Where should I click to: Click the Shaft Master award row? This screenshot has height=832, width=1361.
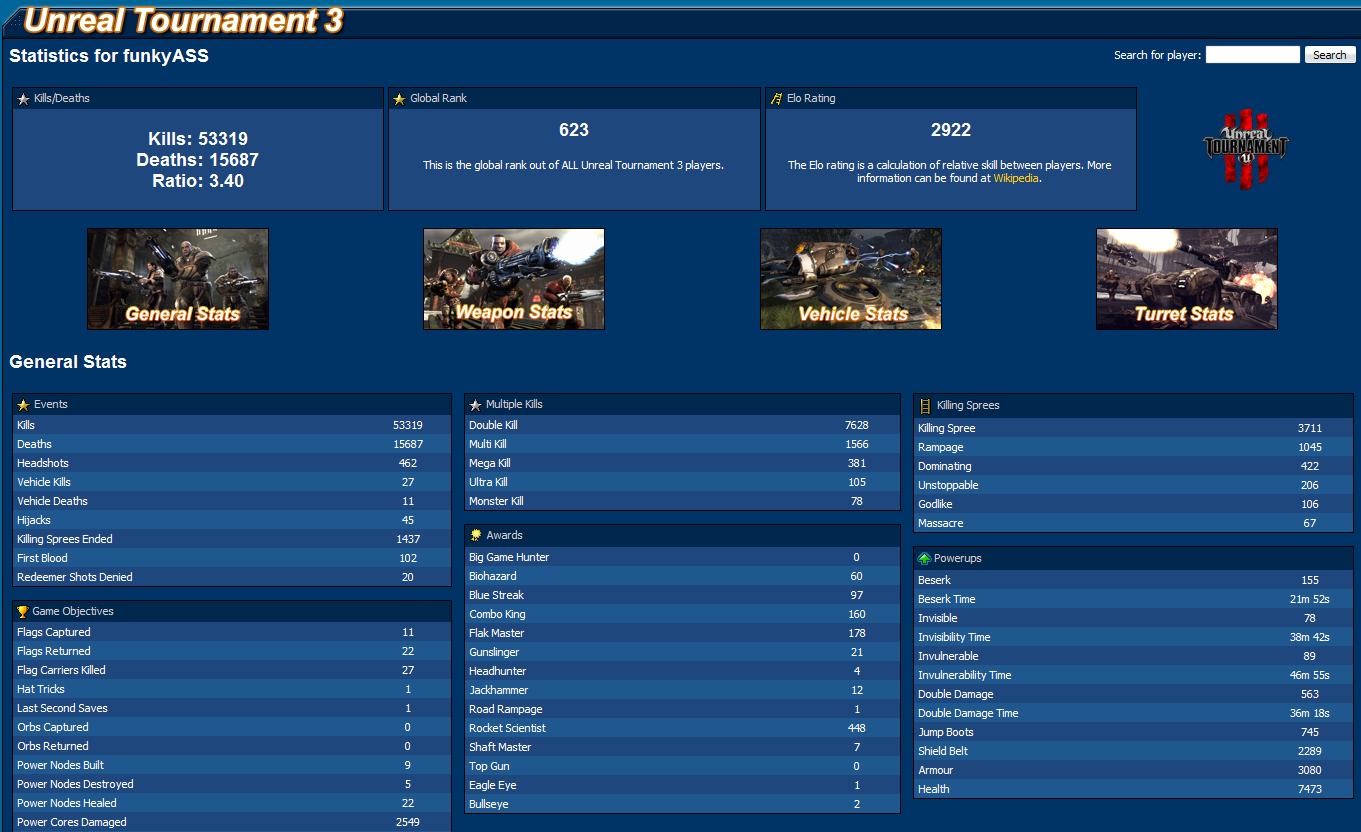tap(683, 747)
